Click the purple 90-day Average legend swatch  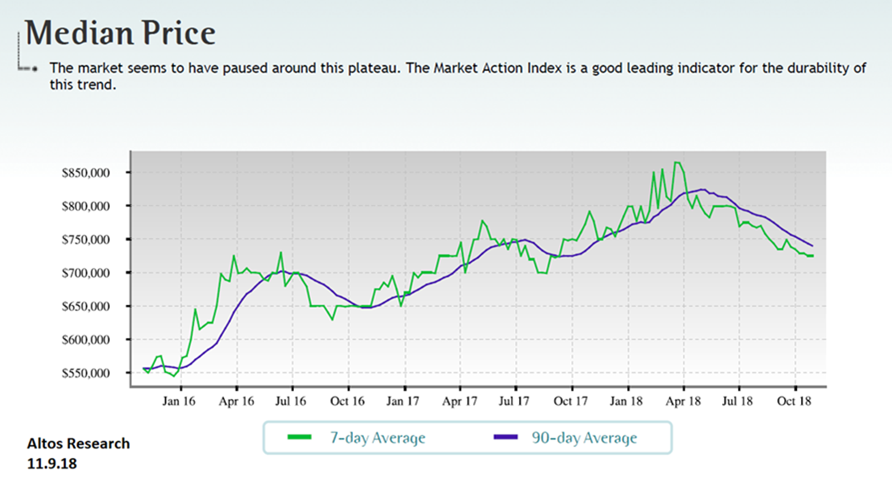506,437
